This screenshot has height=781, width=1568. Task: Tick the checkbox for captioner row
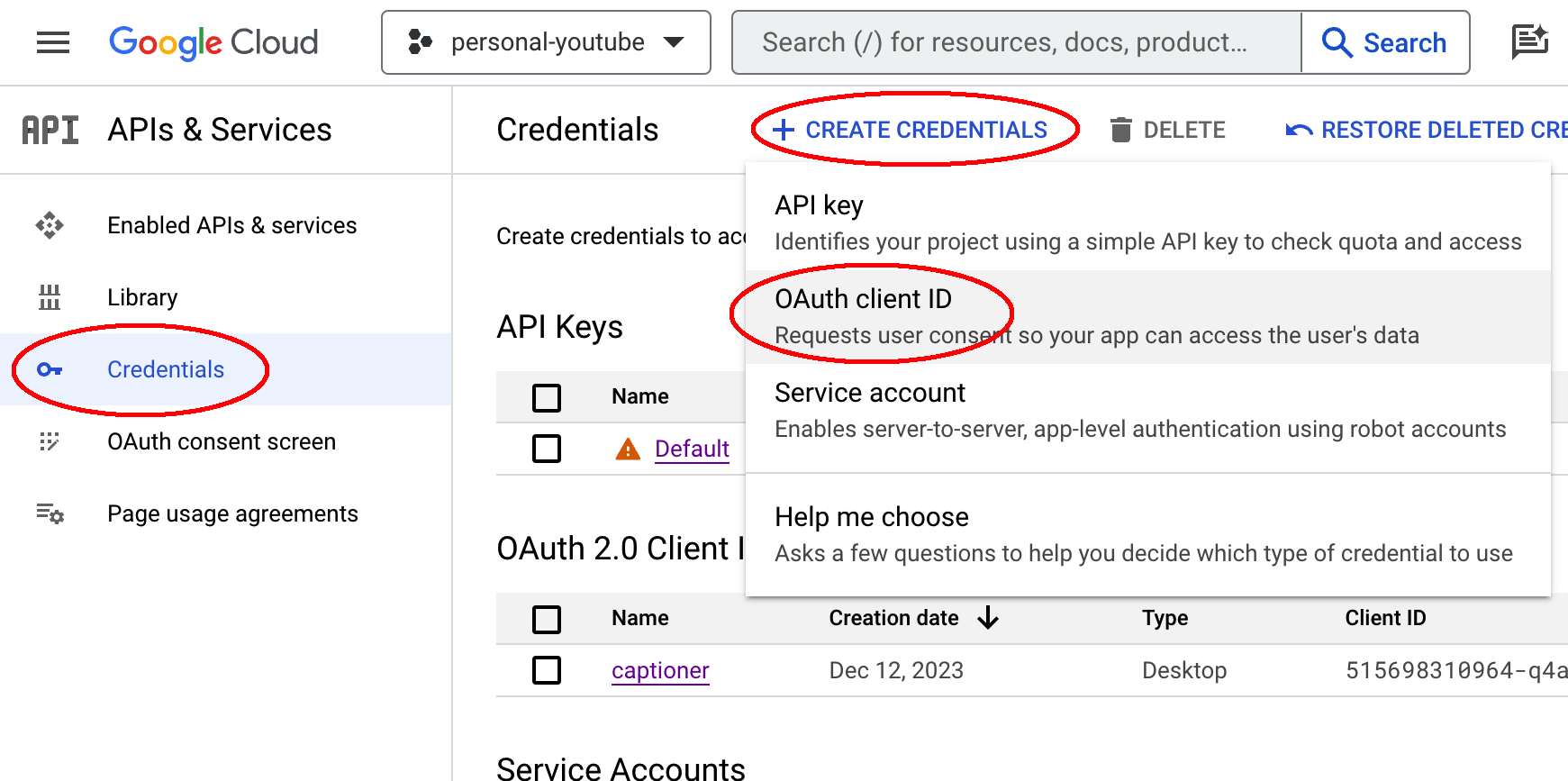pos(547,670)
